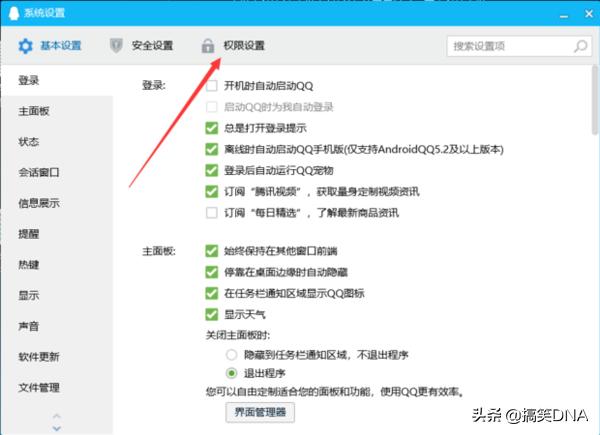Uncheck 显示天气 checkbox
The height and width of the screenshot is (435, 600).
(212, 314)
